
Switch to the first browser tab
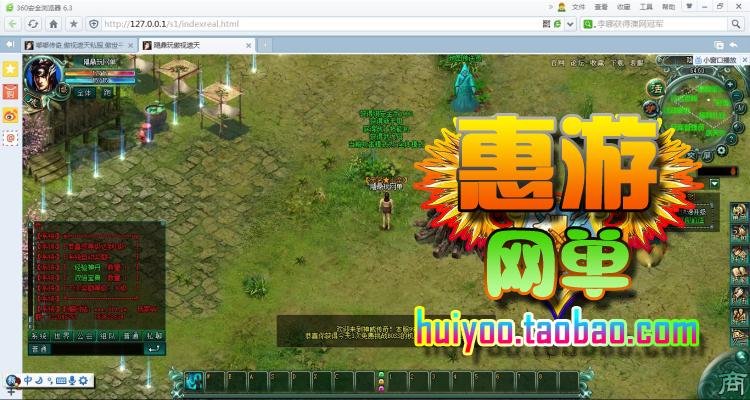pos(78,45)
